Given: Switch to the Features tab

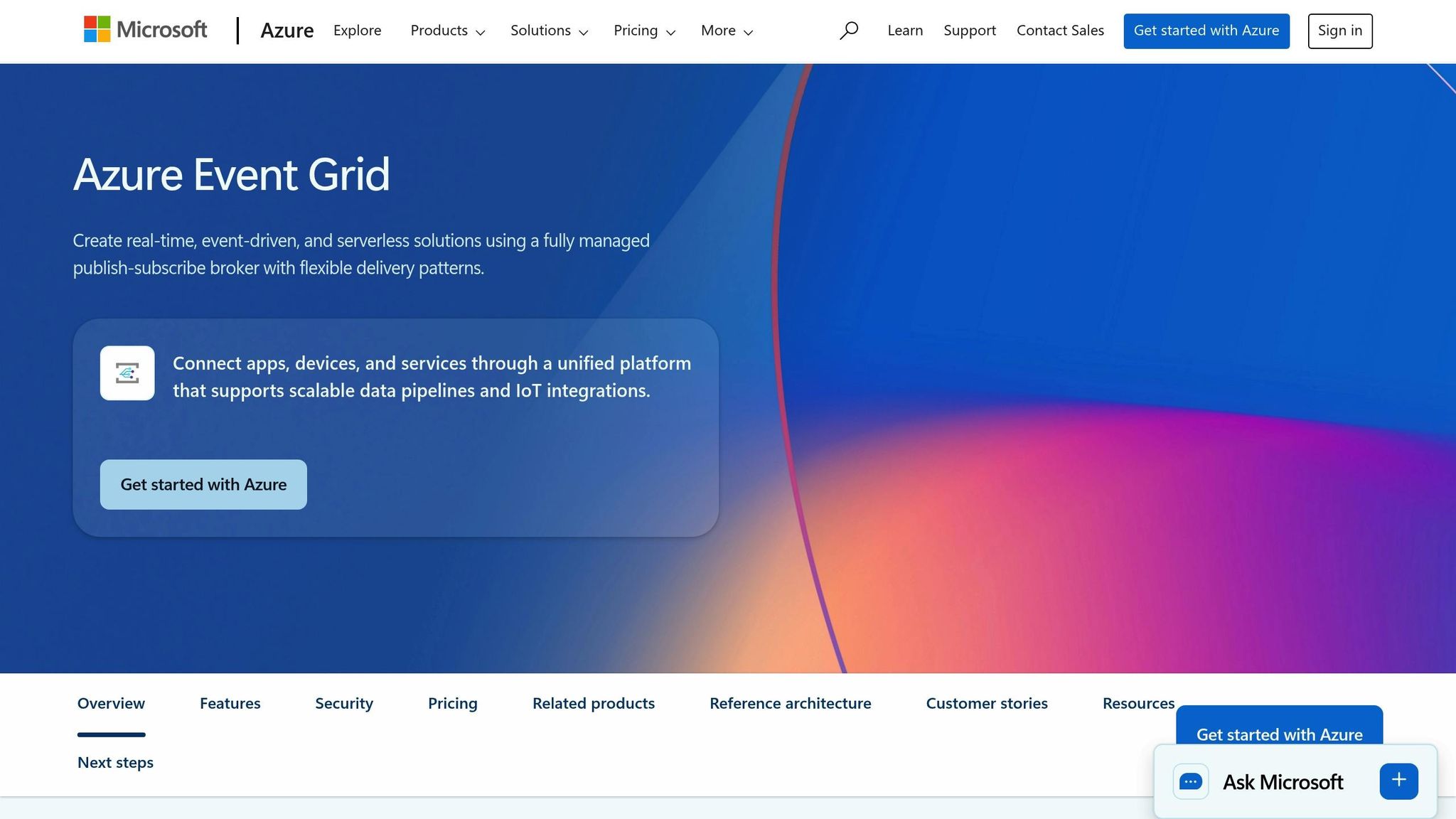Looking at the screenshot, I should 229,703.
